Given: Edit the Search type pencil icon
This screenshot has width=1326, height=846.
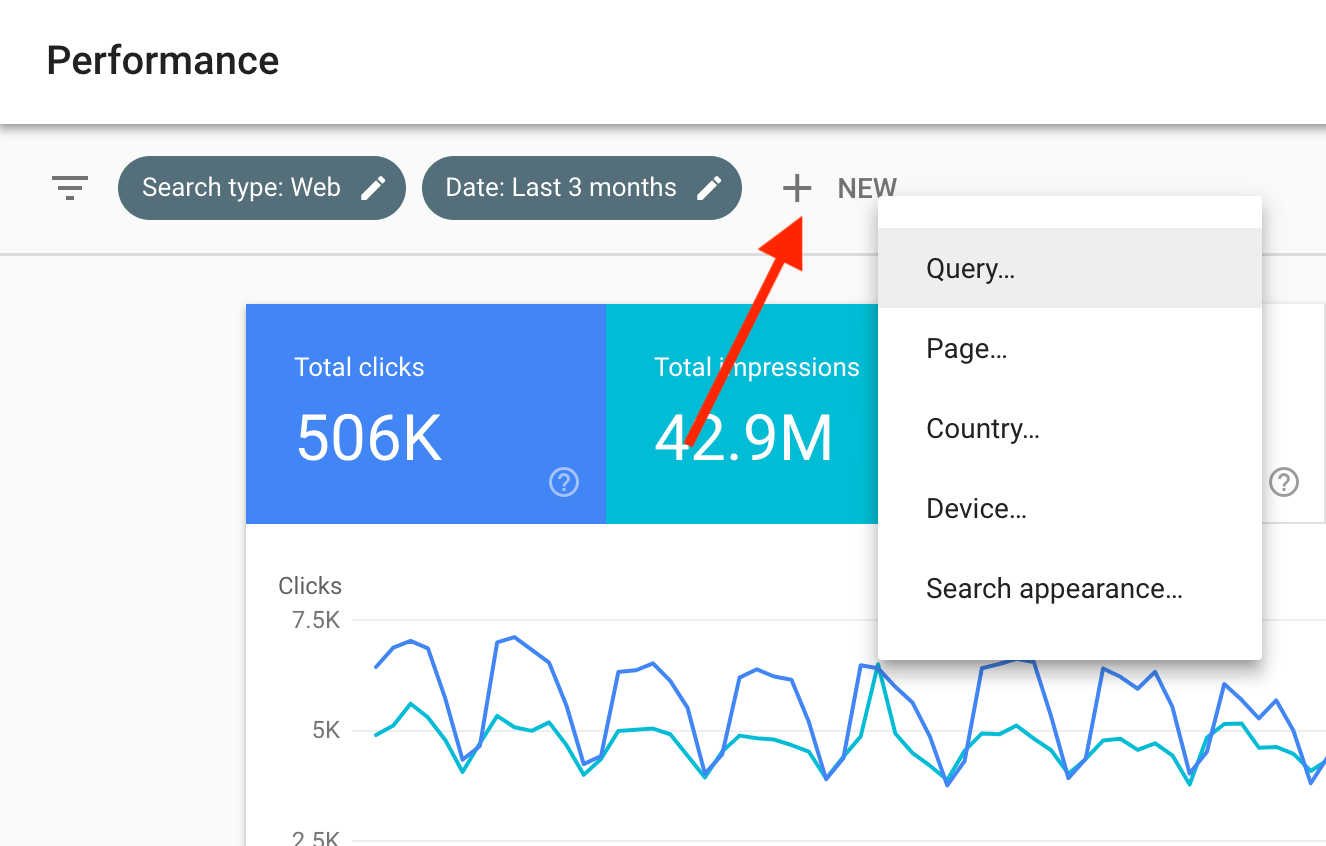Looking at the screenshot, I should tap(373, 188).
